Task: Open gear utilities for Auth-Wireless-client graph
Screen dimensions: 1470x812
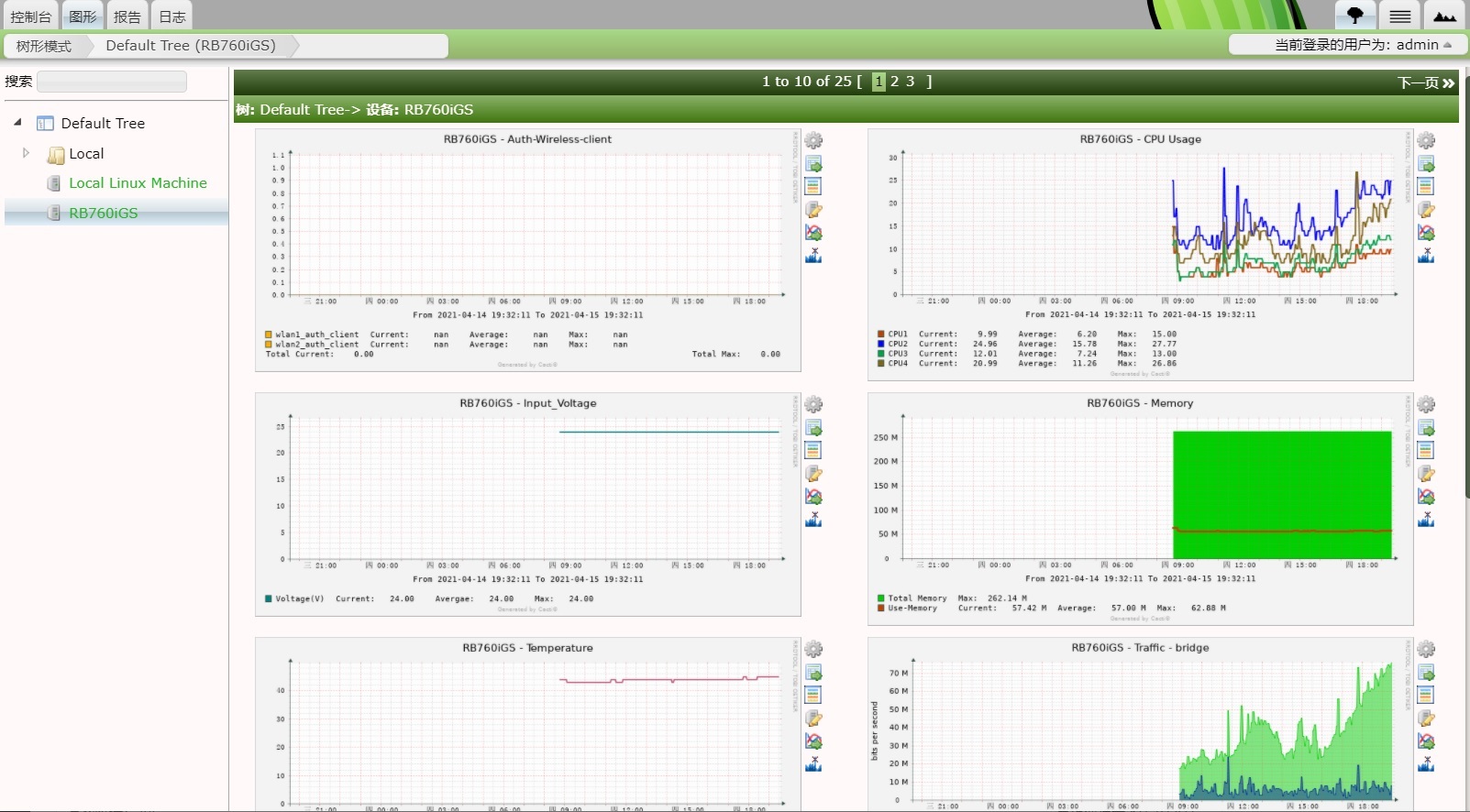Action: (813, 140)
